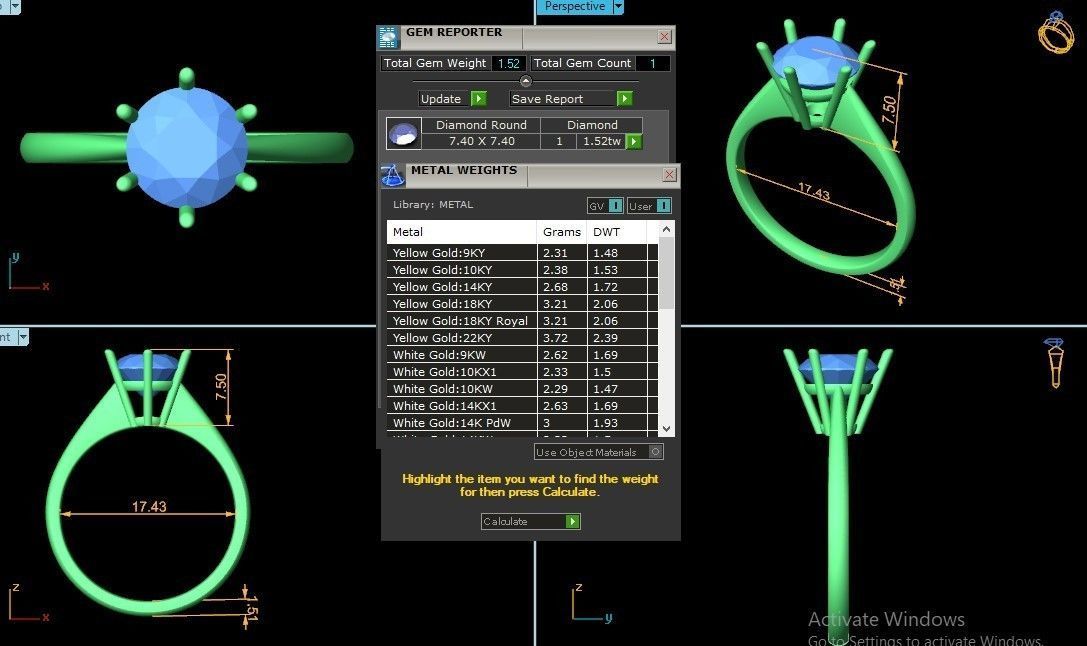Screen dimensions: 1087x646
Task: Click the round diamond gem thumbnail
Action: point(403,134)
